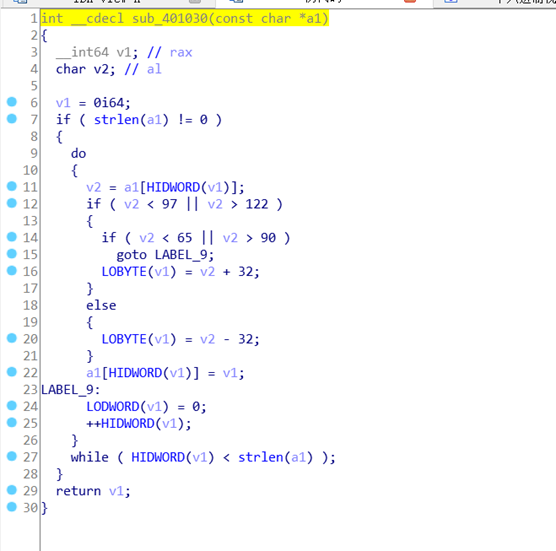
Task: Click breakpoint marker beside line 11
Action: coord(12,186)
